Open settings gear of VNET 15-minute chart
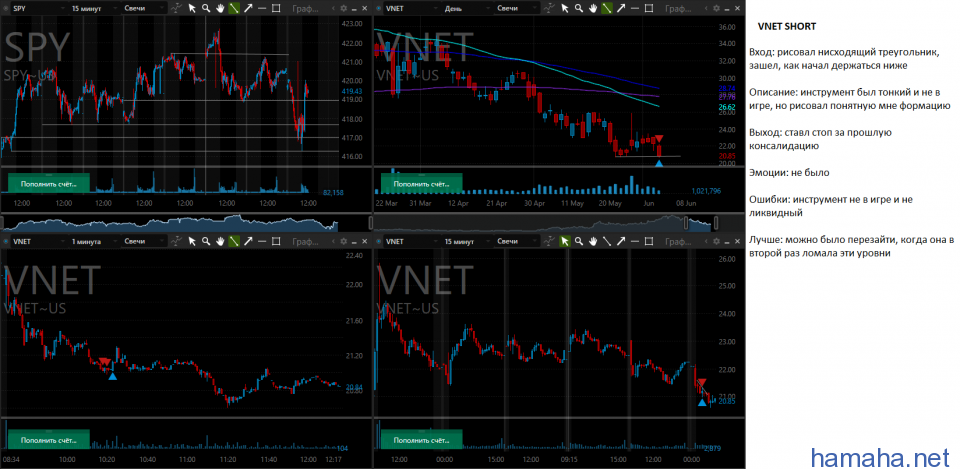The width and height of the screenshot is (960, 469). (x=716, y=241)
